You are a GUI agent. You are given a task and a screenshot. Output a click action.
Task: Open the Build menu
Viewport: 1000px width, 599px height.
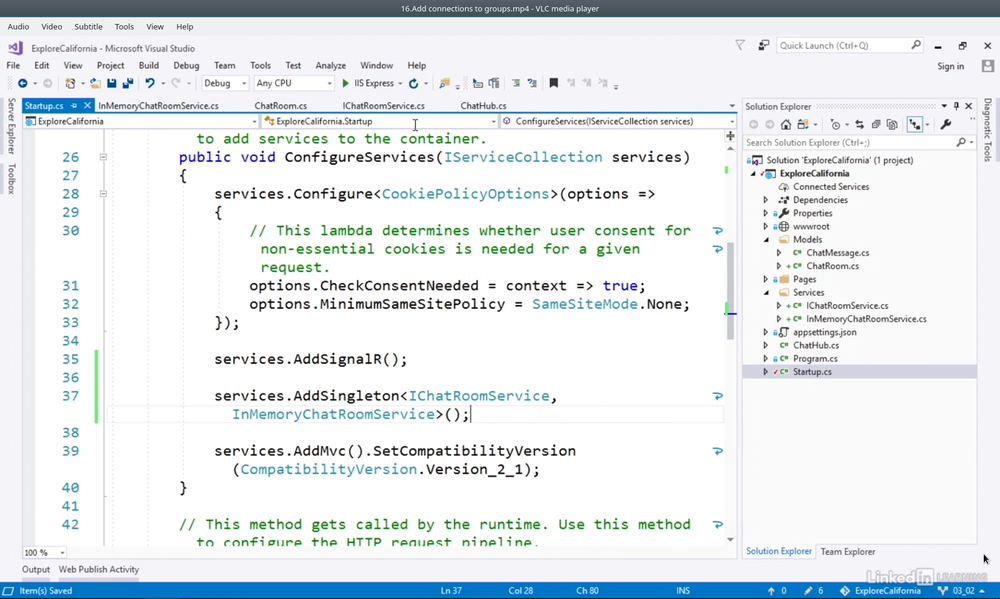pyautogui.click(x=149, y=66)
